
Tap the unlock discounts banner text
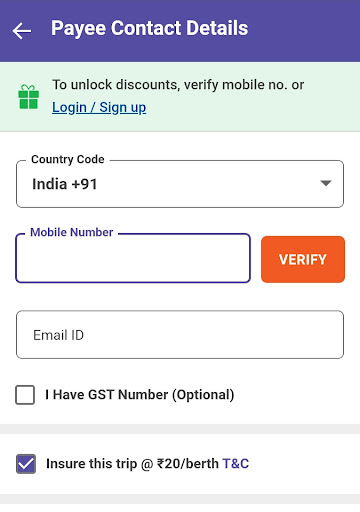pos(178,85)
